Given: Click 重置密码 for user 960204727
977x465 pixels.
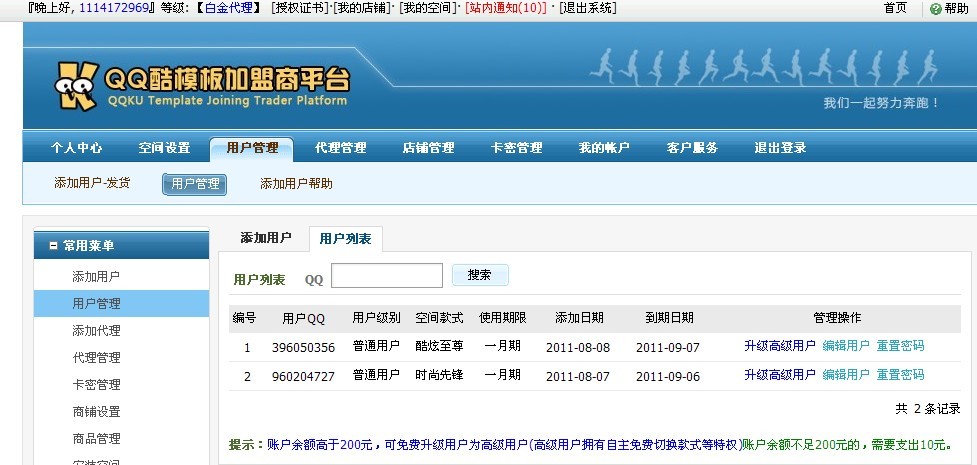Looking at the screenshot, I should (x=900, y=375).
